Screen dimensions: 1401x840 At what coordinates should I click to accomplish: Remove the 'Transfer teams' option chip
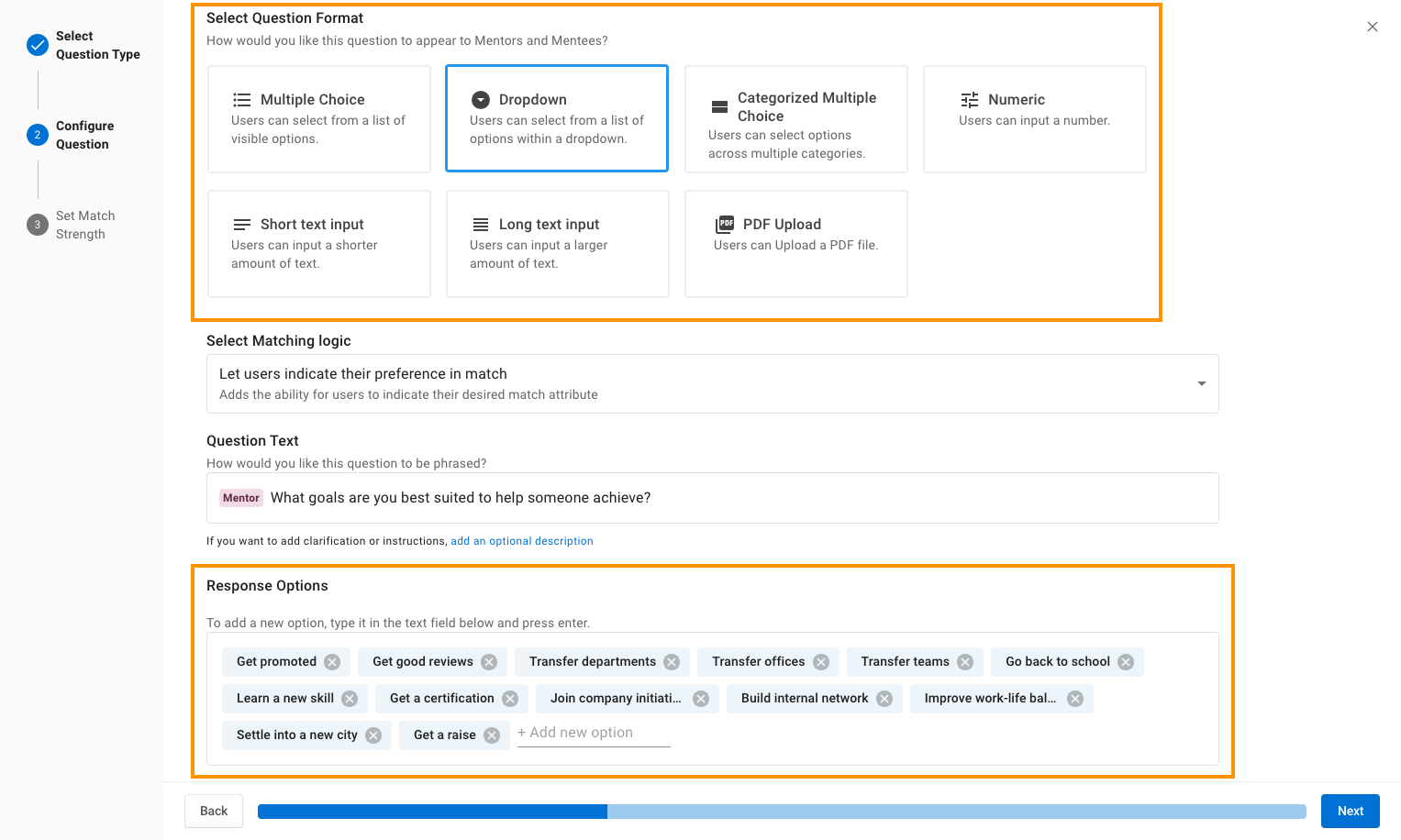point(965,662)
